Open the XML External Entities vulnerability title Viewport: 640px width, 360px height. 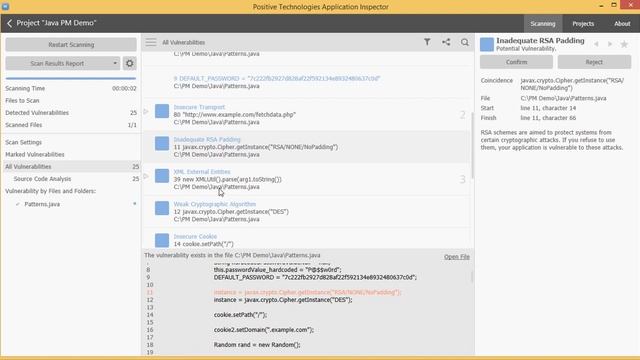click(202, 171)
